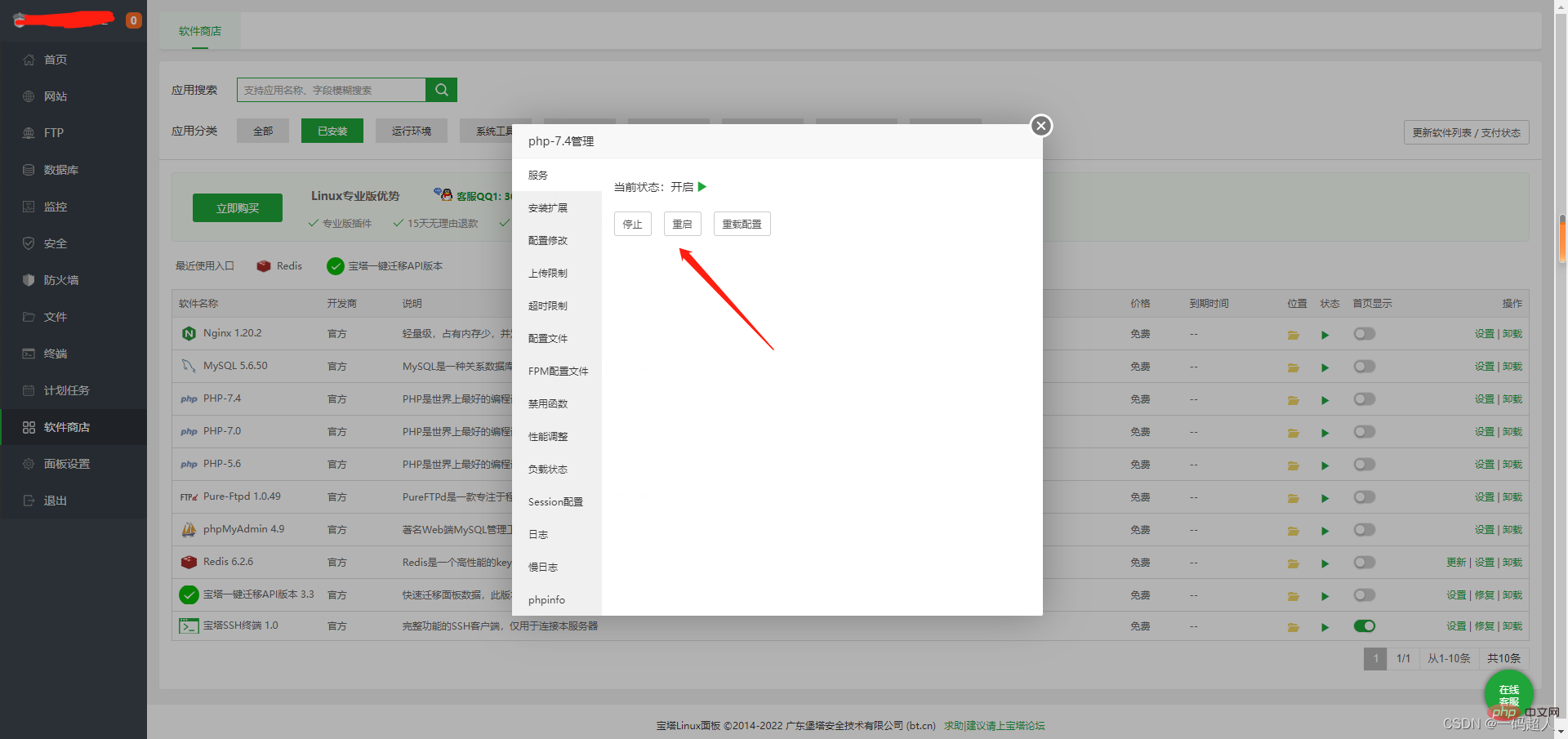Click 更新 link in the Redis 6.2.6 row
This screenshot has width=1568, height=739.
point(1456,563)
